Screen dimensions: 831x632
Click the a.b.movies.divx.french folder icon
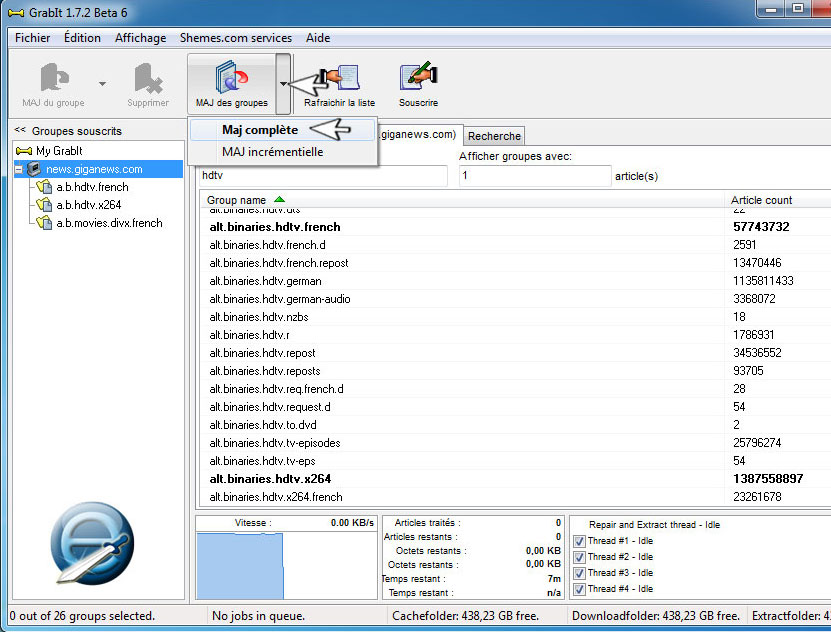[44, 222]
